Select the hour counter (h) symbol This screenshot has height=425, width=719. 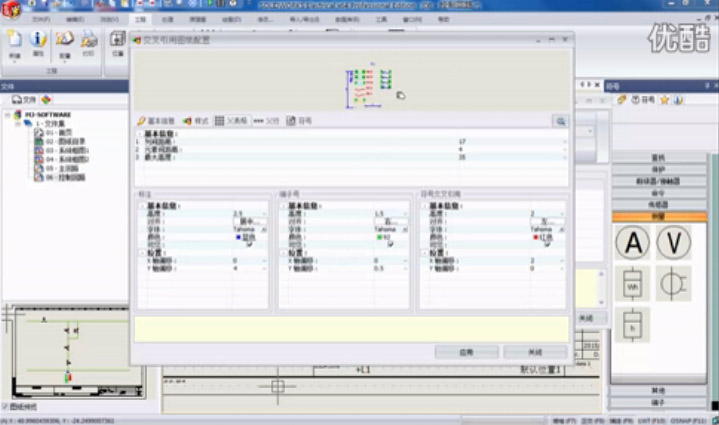click(632, 325)
